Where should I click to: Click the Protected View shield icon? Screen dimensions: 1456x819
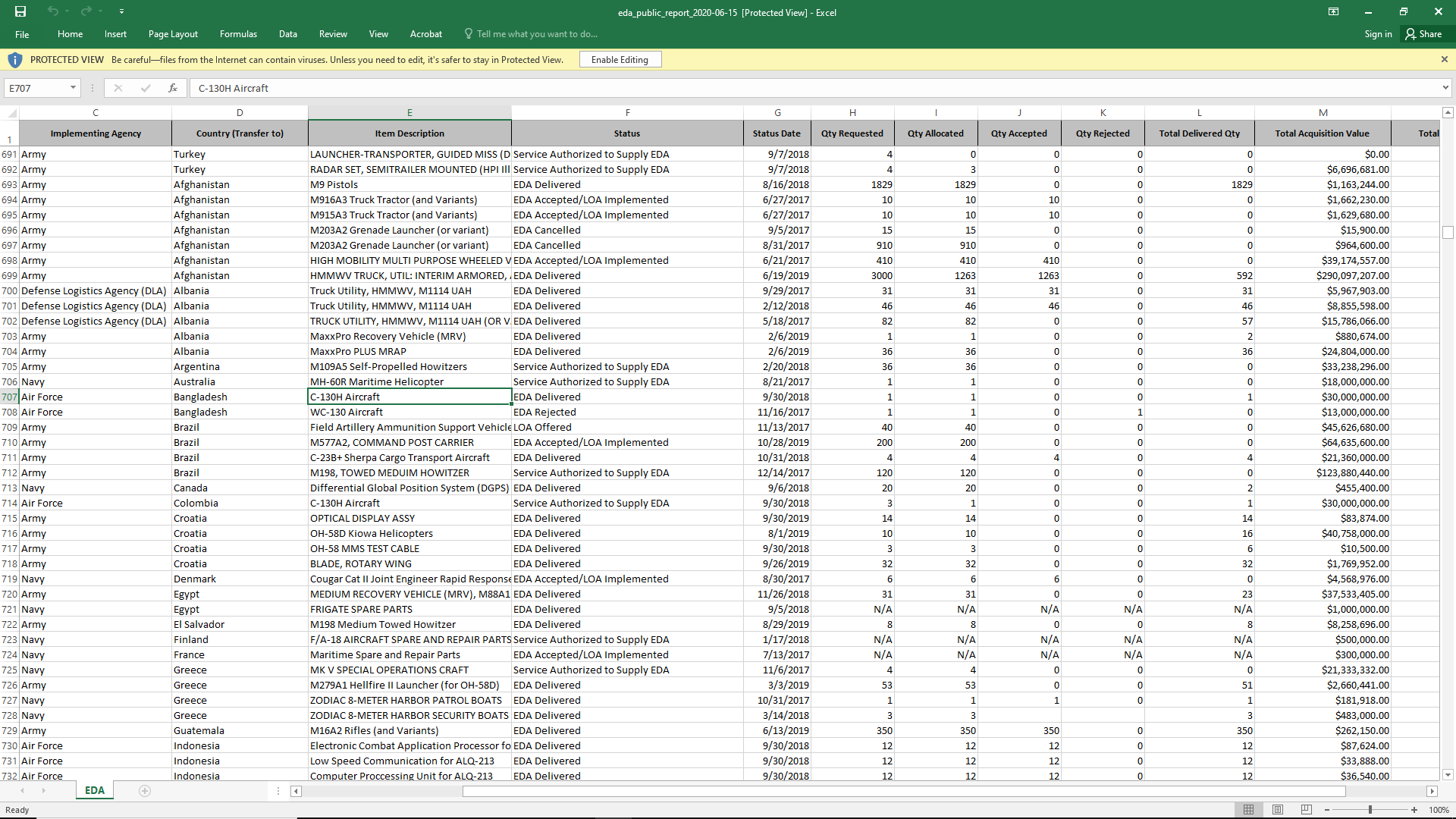click(15, 60)
